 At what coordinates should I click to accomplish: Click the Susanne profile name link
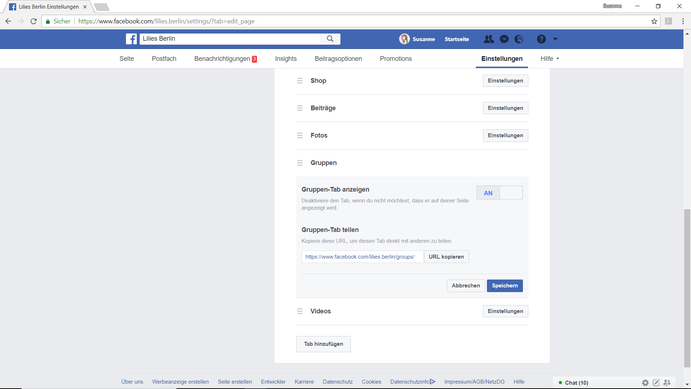tap(424, 39)
